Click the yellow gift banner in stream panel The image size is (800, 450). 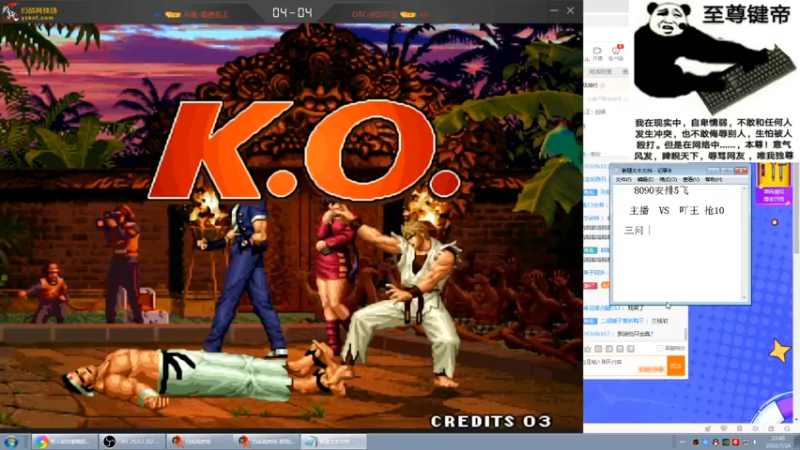pos(773,183)
